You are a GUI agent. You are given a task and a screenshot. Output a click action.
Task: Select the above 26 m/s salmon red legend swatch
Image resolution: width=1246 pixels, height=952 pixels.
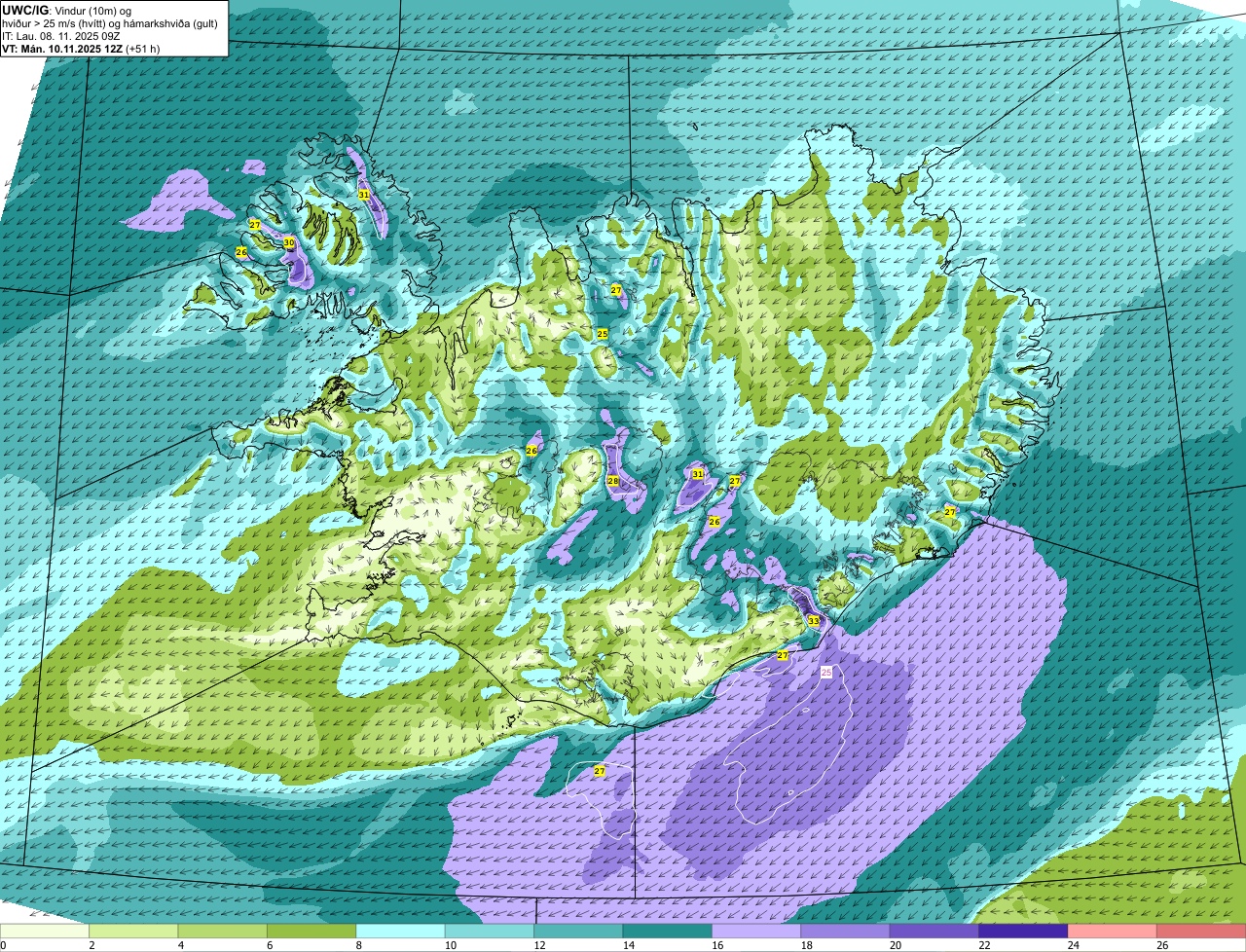coord(1201,932)
